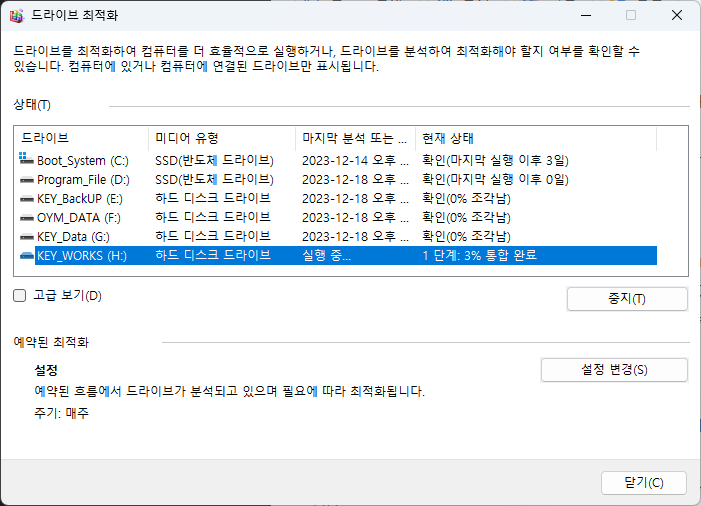Select the KEY_BackUP (E:) drive row
701x506 pixels.
(338, 198)
